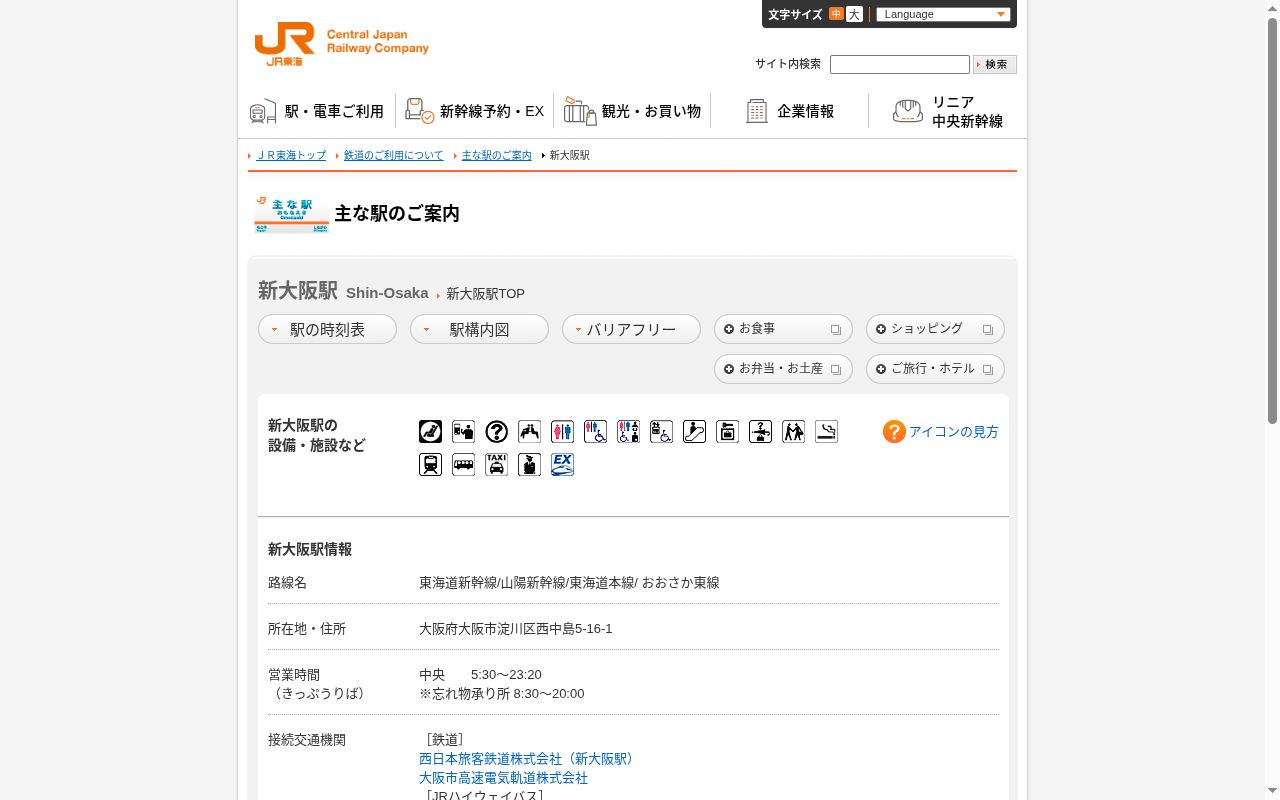Click the train connection icon
The width and height of the screenshot is (1280, 800).
430,464
